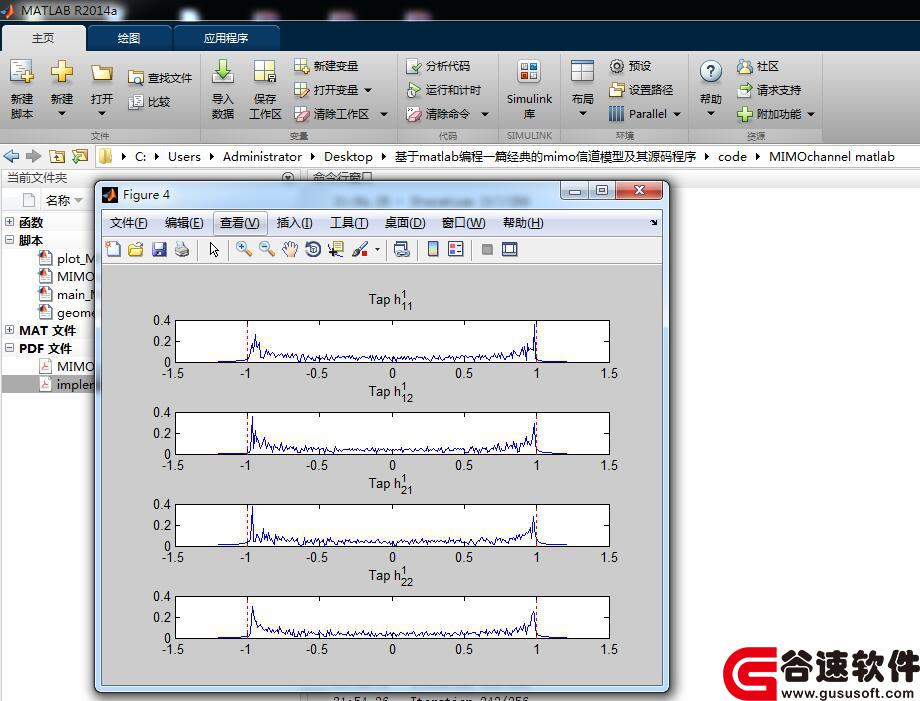Open Figure 4 工具(T) menu
The width and height of the screenshot is (920, 701).
pos(349,223)
